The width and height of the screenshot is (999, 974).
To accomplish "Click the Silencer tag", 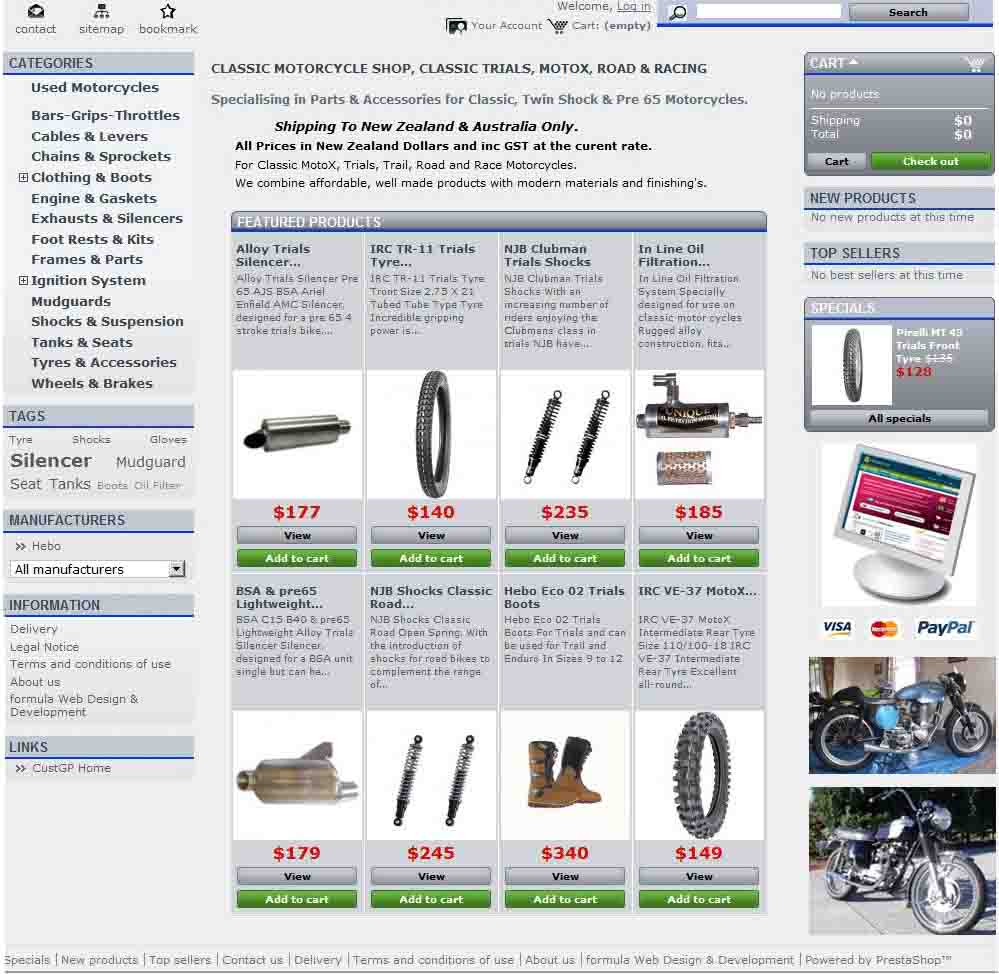I will (x=51, y=461).
